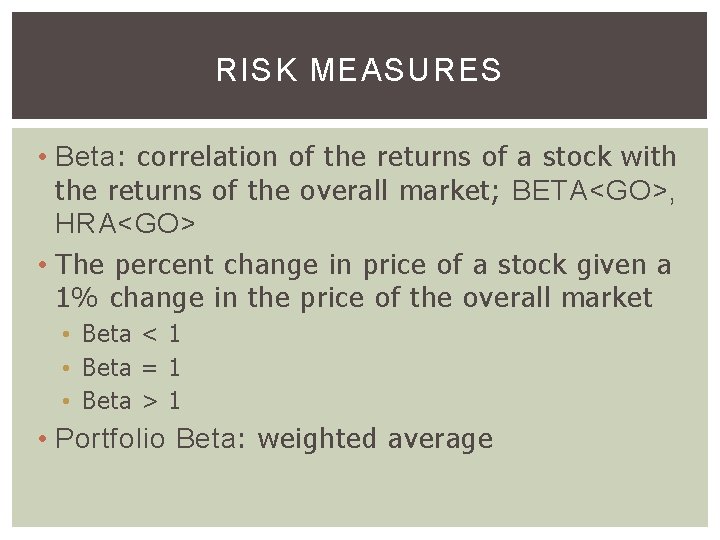This screenshot has height=540, width=720.
Task: Click the "weighted average" text
Action: click(375, 439)
